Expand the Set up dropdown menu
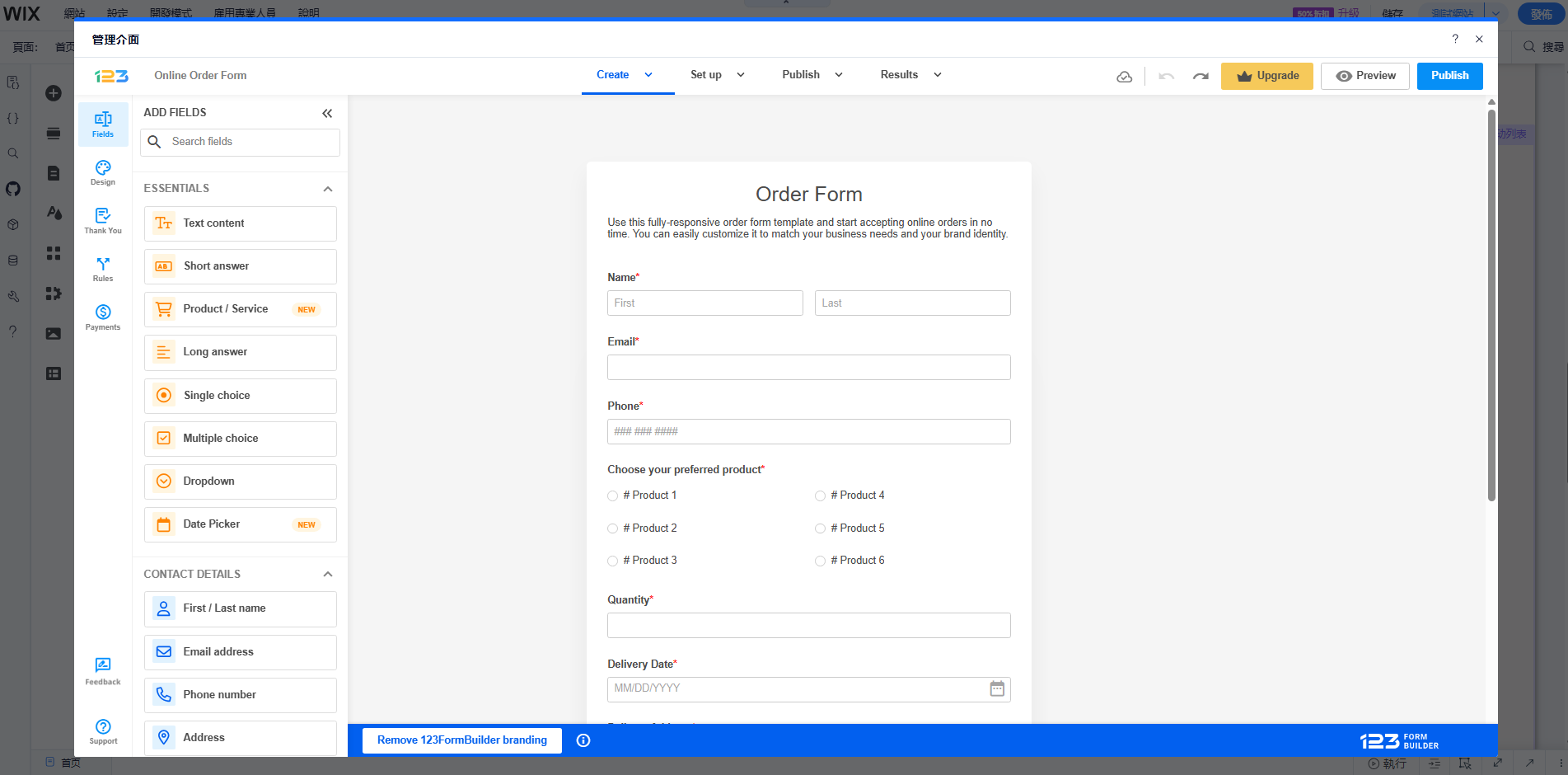 tap(717, 75)
